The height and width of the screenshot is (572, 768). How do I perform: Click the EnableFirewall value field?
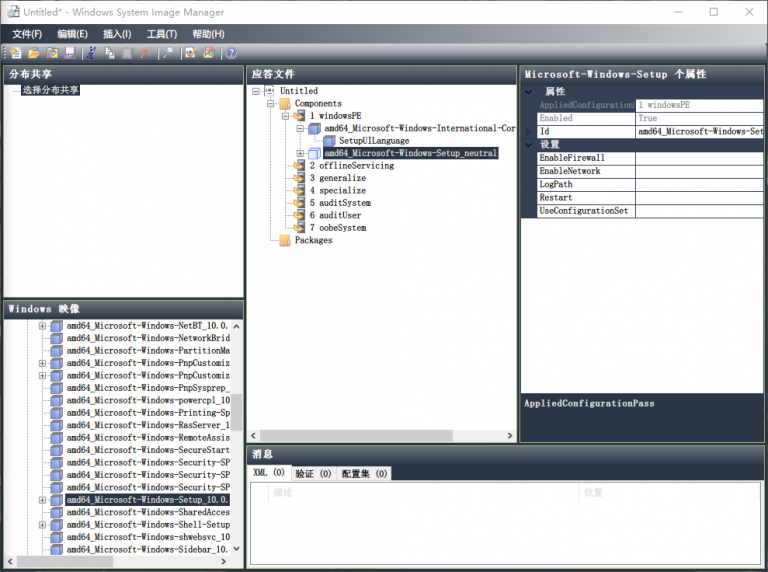point(698,158)
